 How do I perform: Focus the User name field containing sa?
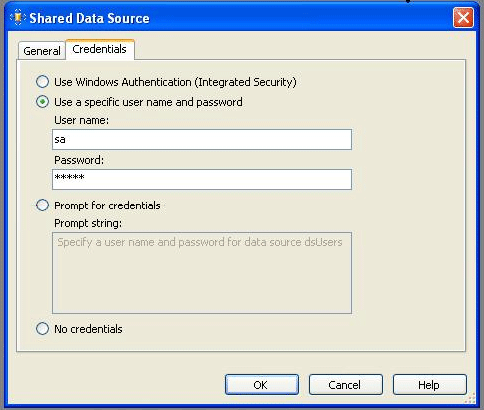202,139
